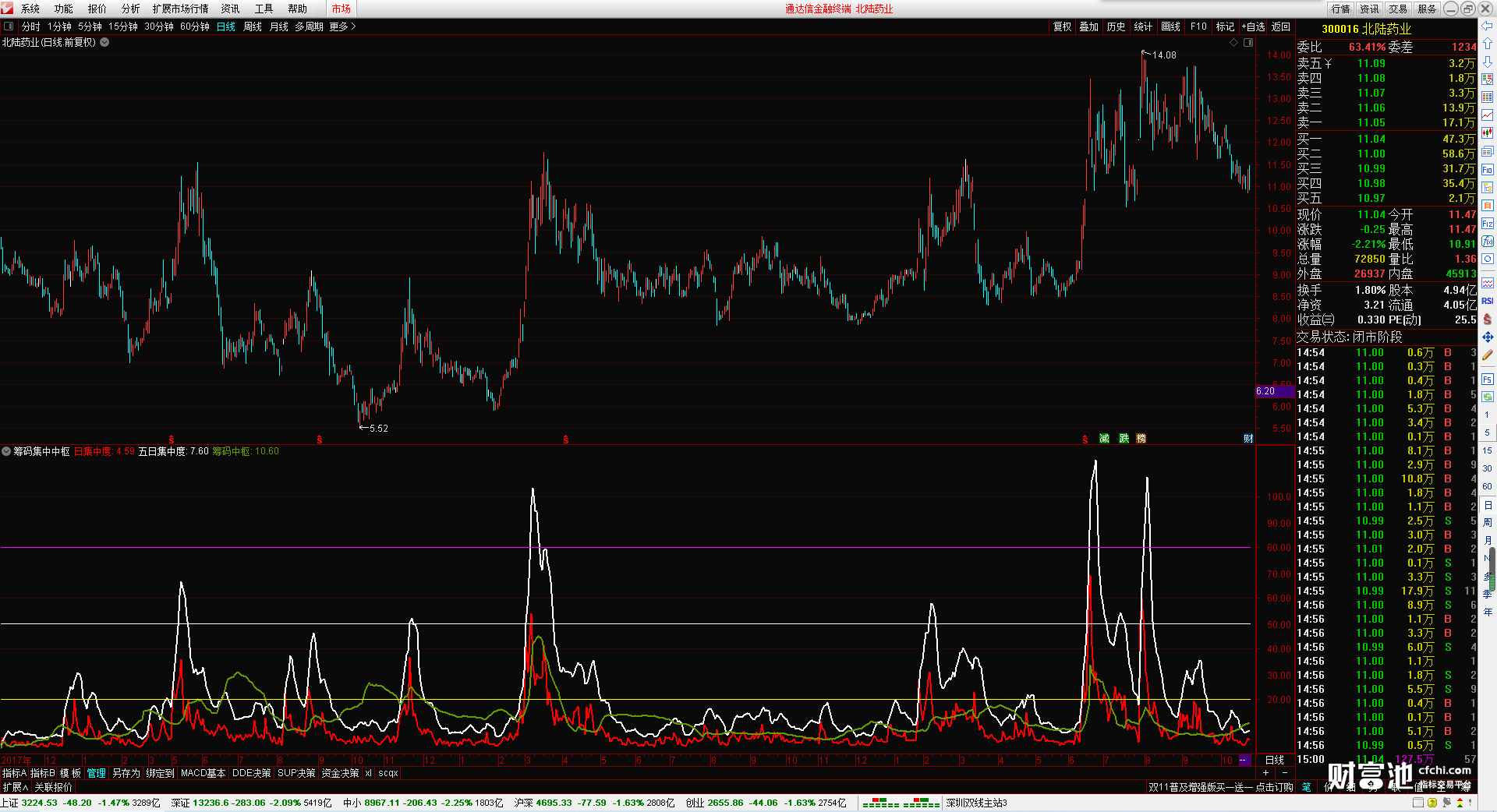Open the 扩展市场行情 menu
This screenshot has width=1497, height=812.
point(181,9)
